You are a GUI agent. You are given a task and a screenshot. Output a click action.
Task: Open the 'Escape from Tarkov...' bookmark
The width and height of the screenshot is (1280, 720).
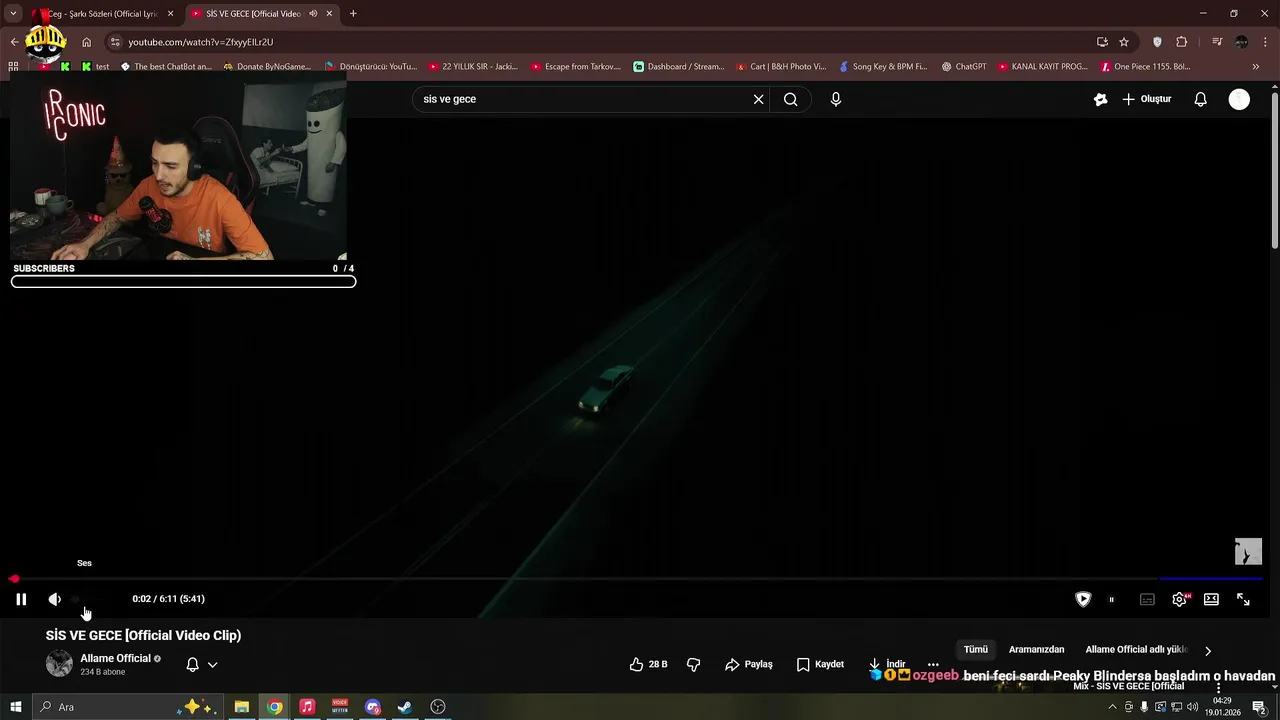(x=576, y=67)
